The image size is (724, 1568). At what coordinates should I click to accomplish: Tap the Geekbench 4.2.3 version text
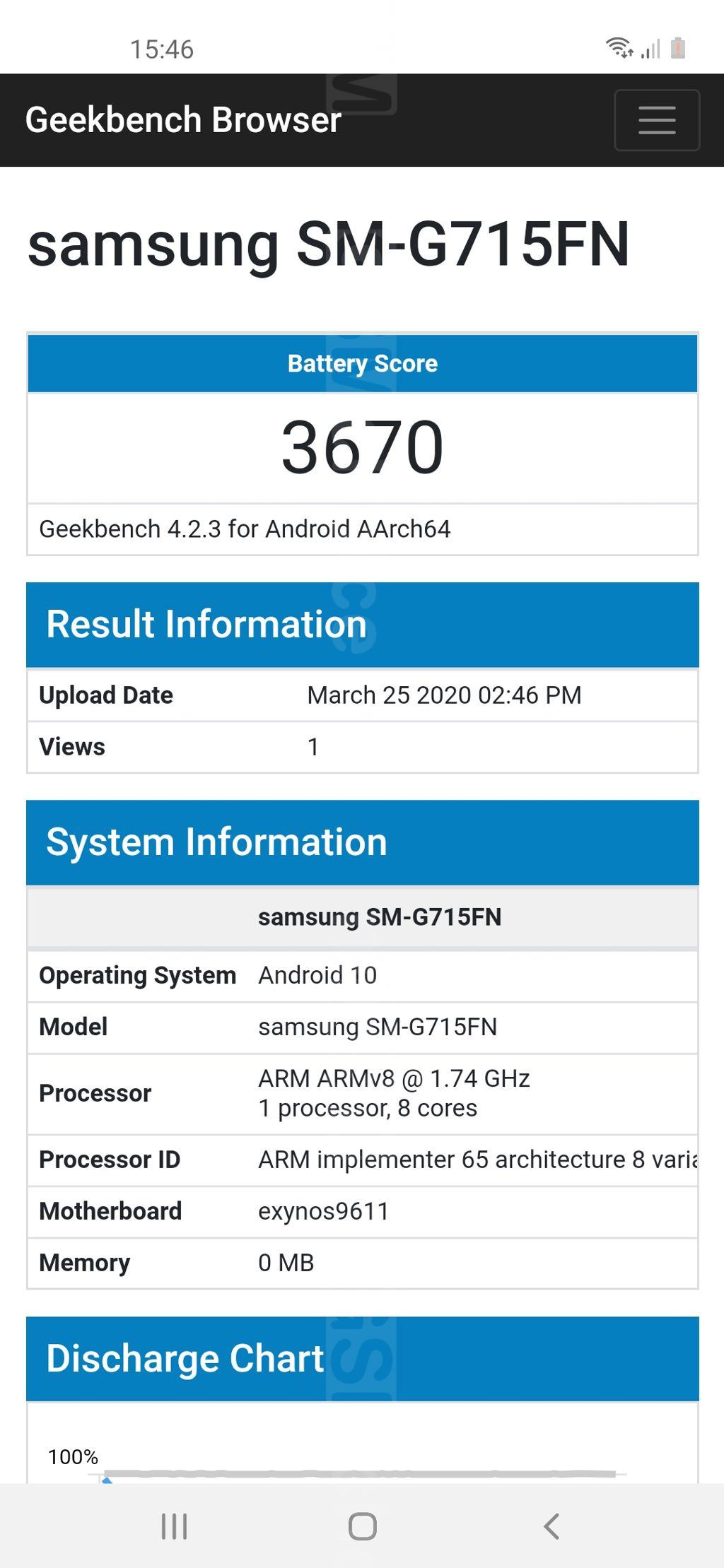click(x=245, y=529)
